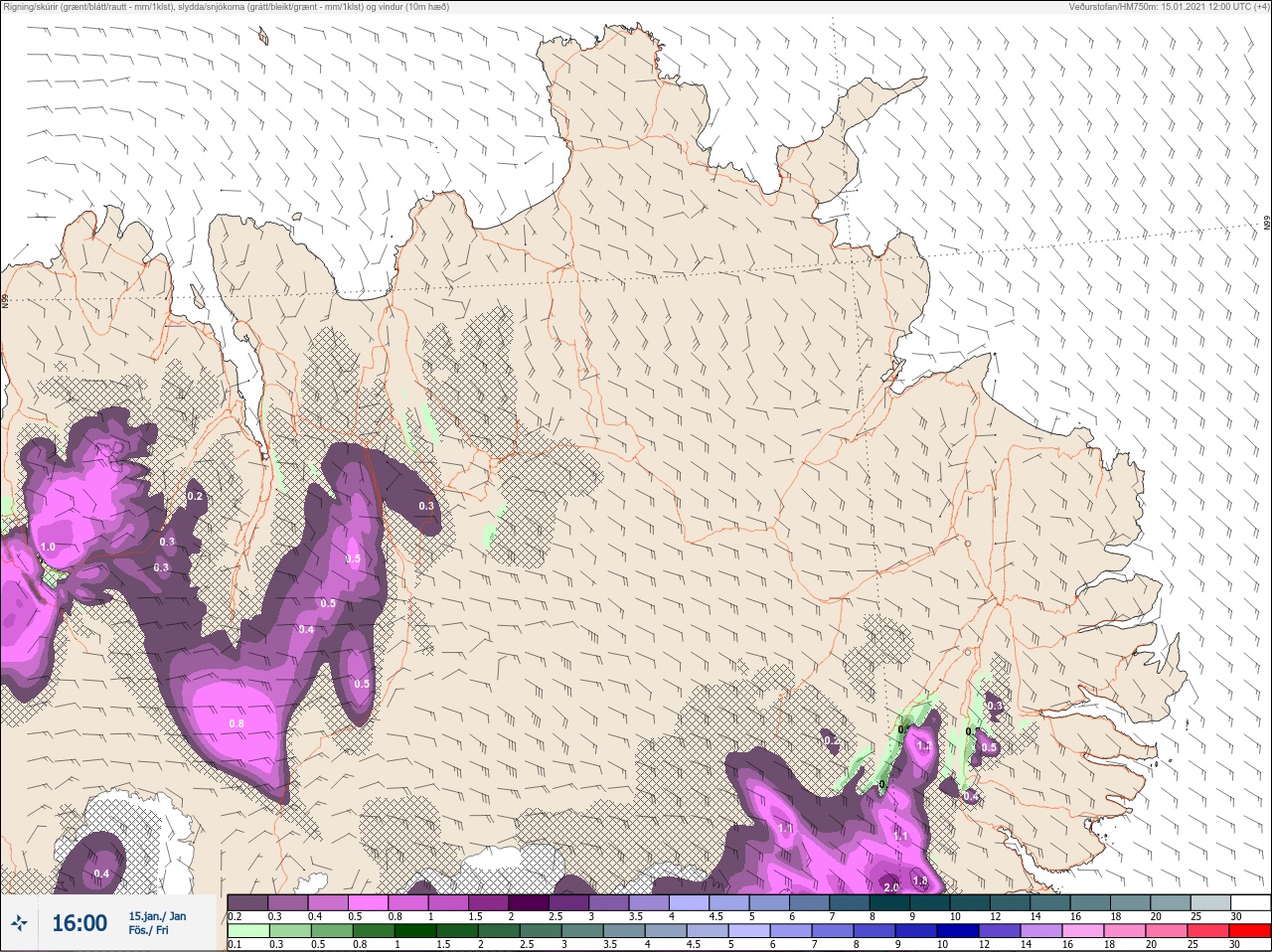The width and height of the screenshot is (1272, 952).
Task: Click the 'Fös./ Fri' weekday text
Action: [148, 931]
